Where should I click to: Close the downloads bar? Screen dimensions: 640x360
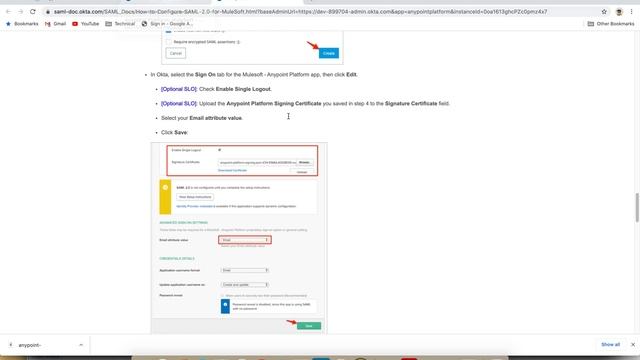633,344
